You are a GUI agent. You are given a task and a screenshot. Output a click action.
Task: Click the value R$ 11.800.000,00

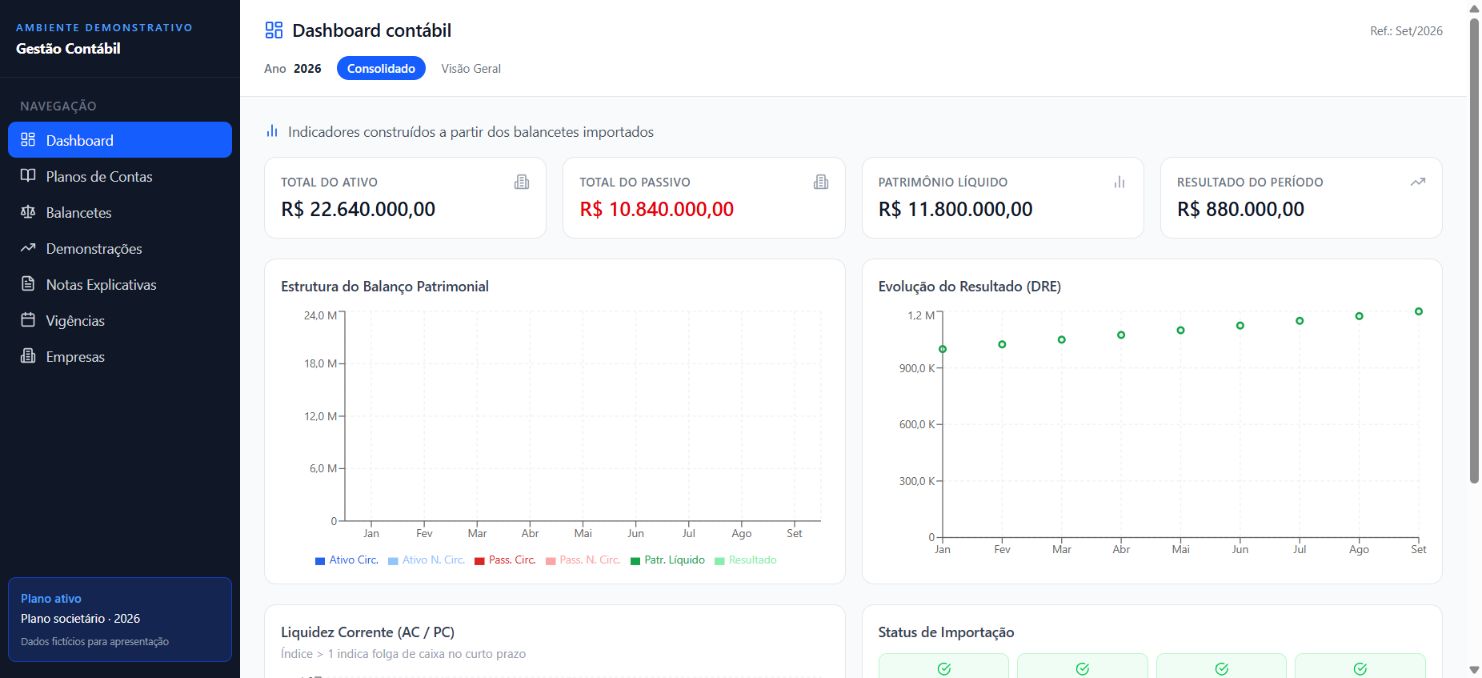955,209
